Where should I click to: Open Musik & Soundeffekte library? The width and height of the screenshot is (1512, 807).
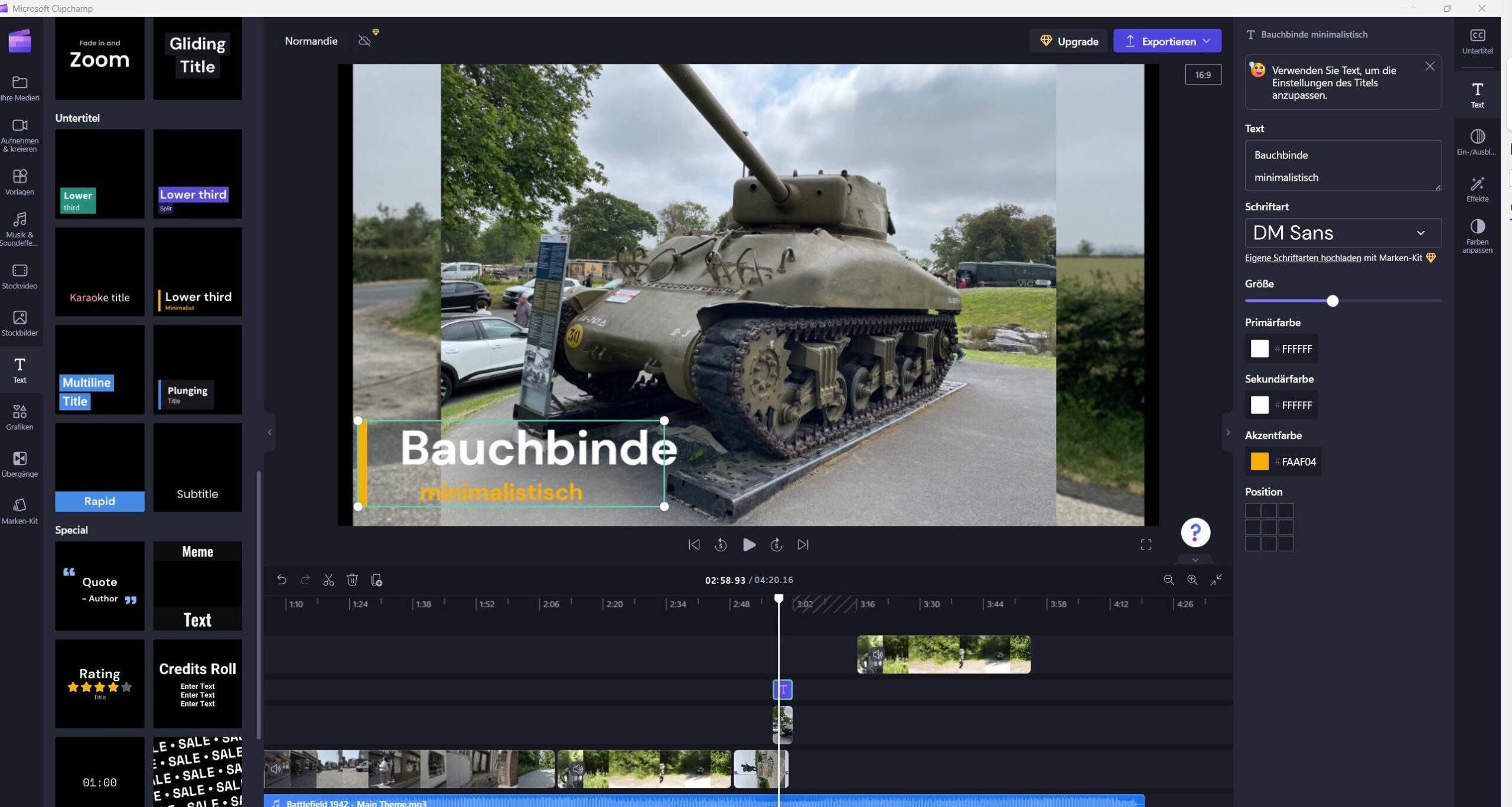pyautogui.click(x=19, y=229)
